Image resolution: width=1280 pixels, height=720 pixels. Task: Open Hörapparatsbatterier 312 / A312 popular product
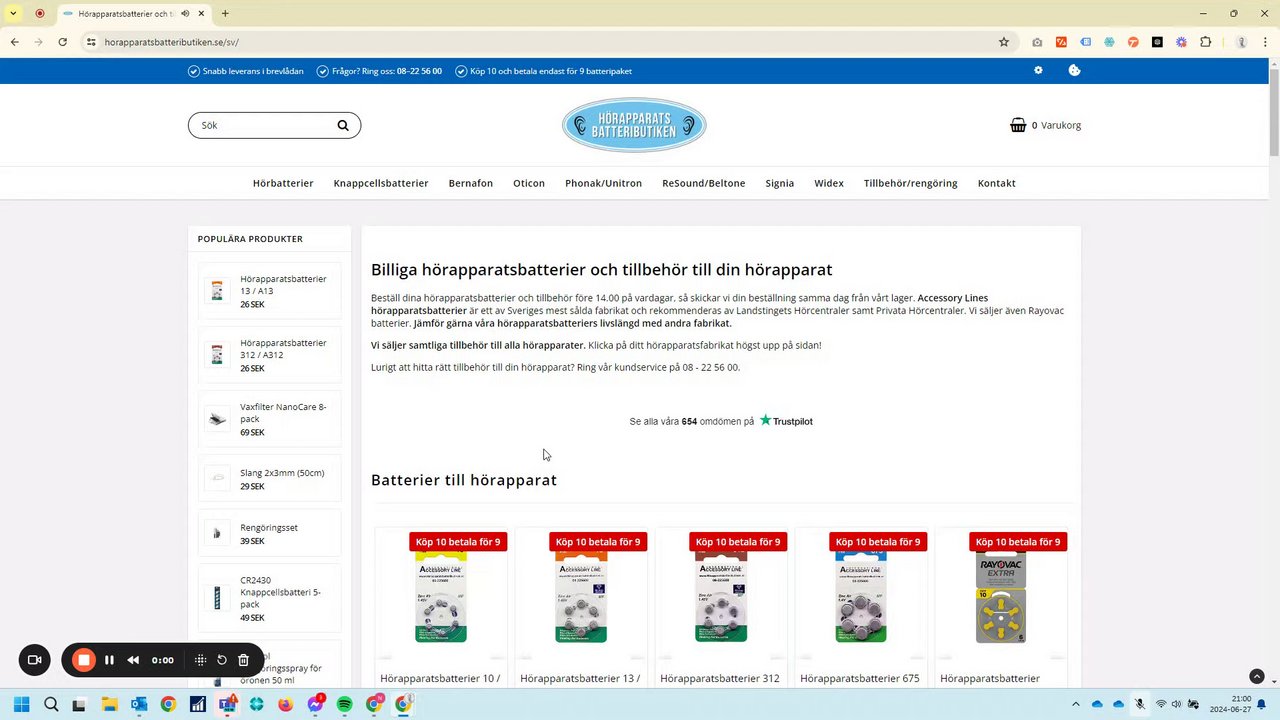pyautogui.click(x=270, y=355)
